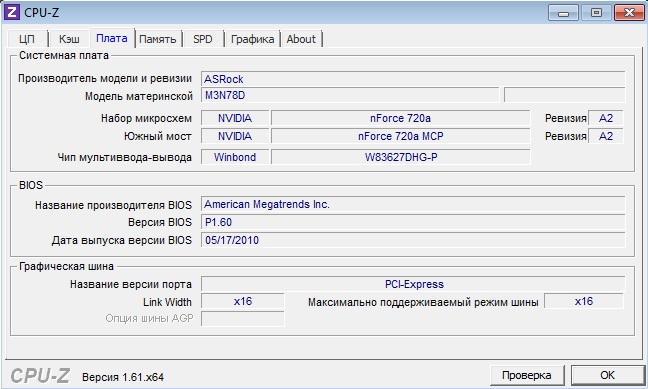
Task: Select the Плата tab
Action: pyautogui.click(x=112, y=38)
